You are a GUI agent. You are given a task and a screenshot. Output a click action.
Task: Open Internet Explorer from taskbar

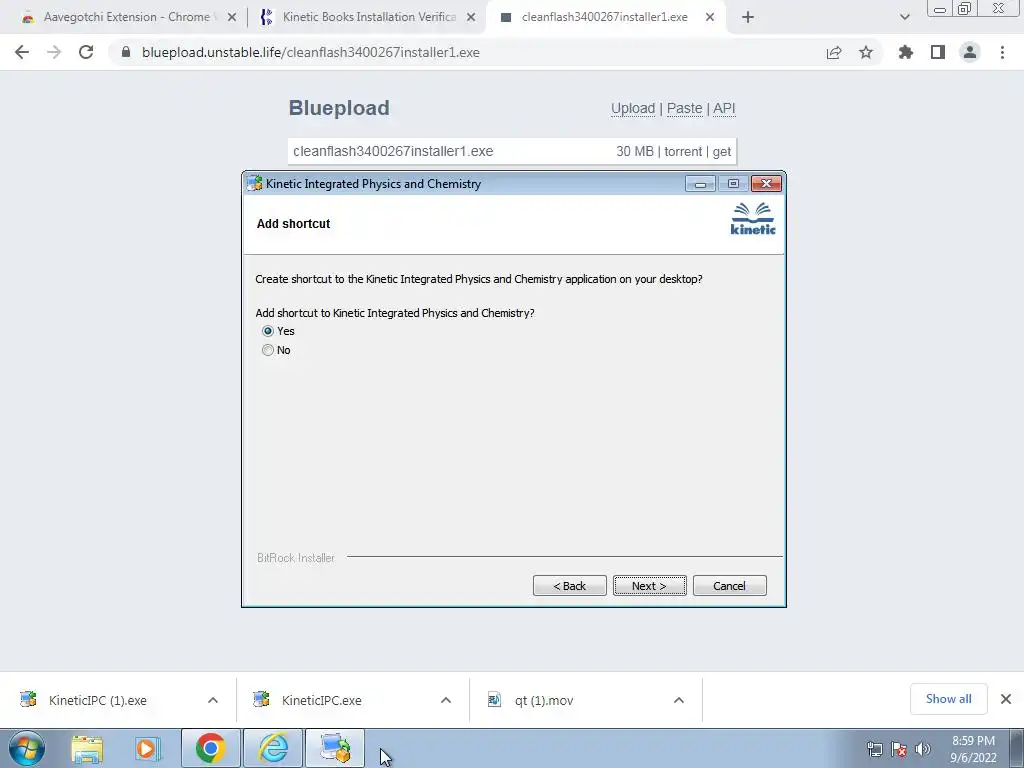click(273, 748)
